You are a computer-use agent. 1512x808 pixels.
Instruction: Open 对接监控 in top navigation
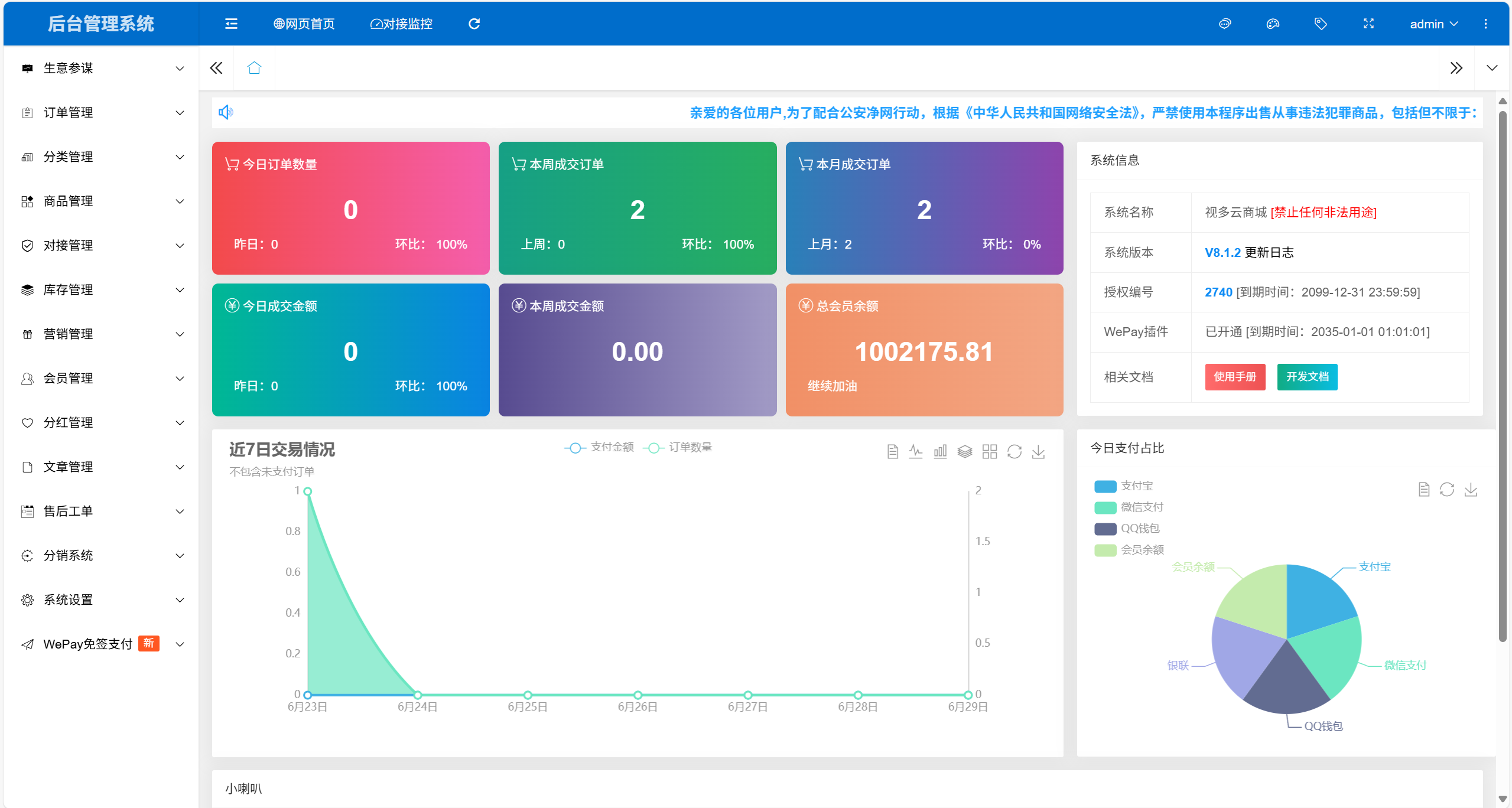401,24
